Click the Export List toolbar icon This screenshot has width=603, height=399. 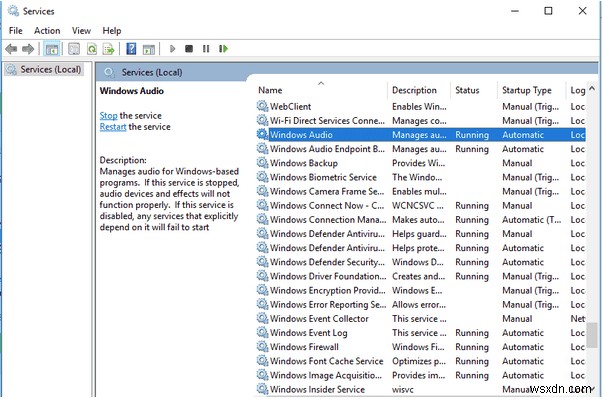point(108,49)
